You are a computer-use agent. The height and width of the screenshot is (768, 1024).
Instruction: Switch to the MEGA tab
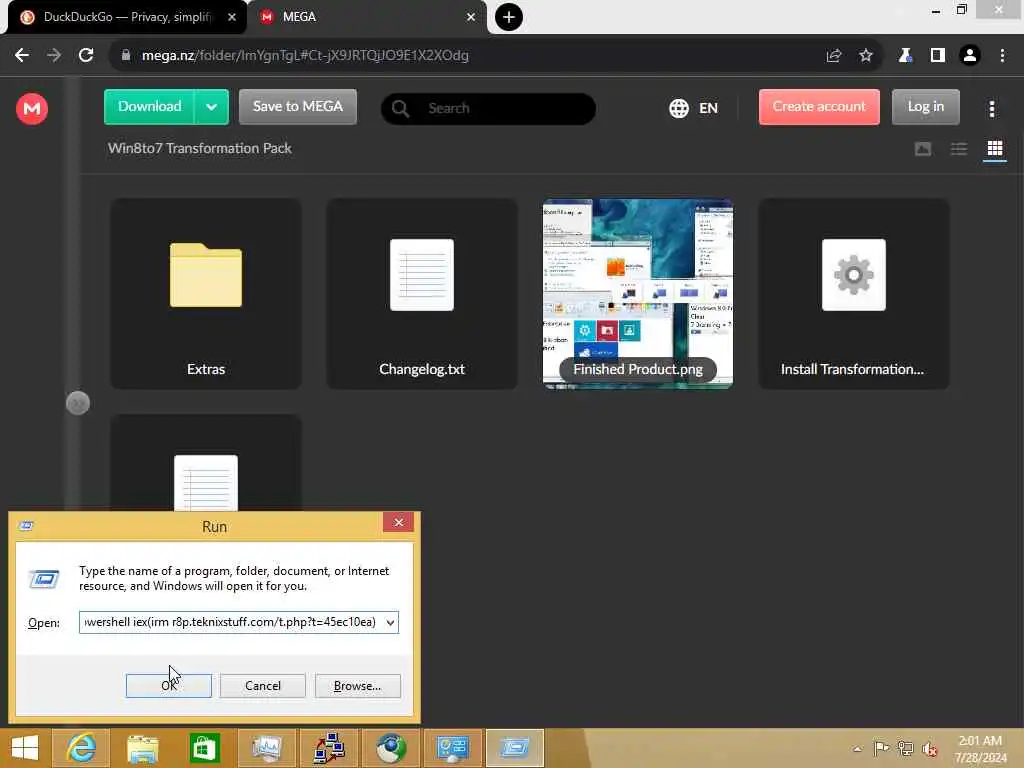[366, 17]
